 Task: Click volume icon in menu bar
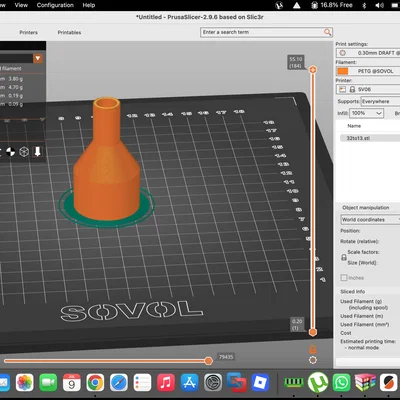(379, 5)
